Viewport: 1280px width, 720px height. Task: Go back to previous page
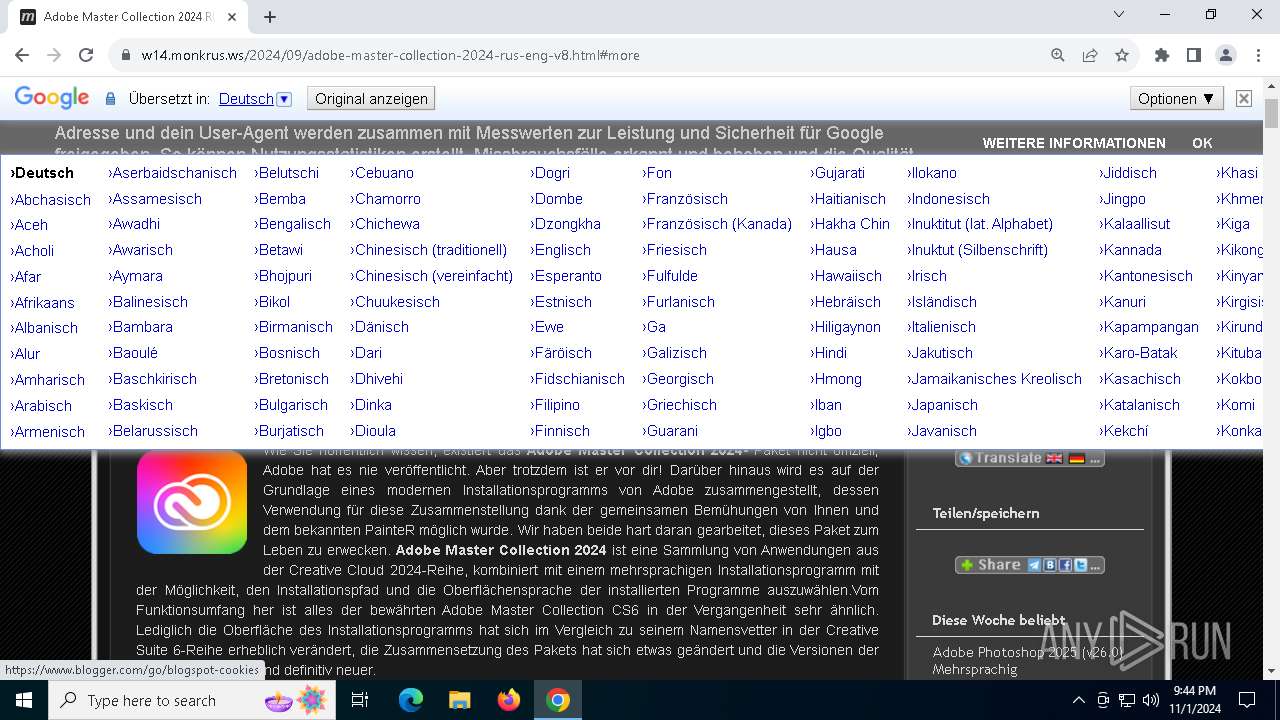22,56
